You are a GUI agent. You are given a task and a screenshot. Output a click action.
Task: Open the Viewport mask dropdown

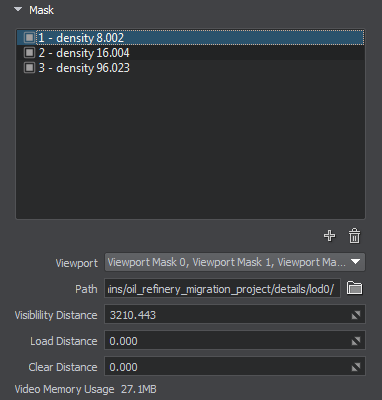point(235,262)
